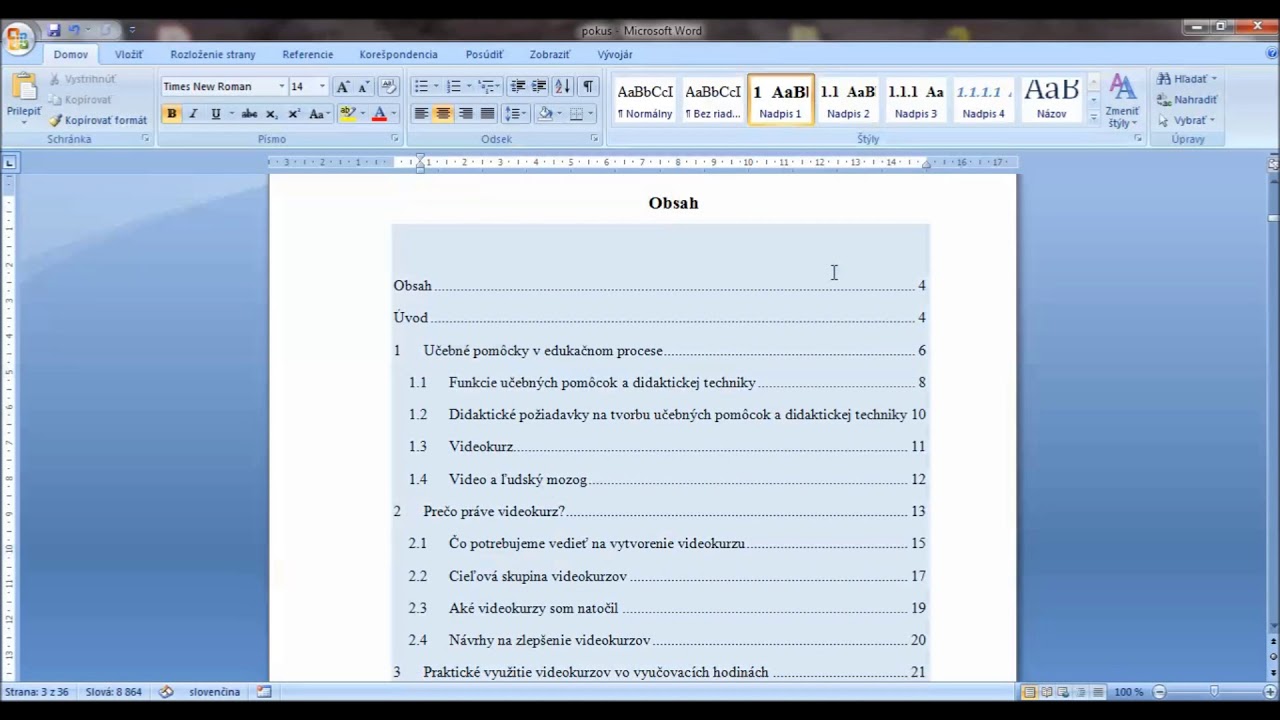Align text to the right
1280x720 pixels.
465,114
